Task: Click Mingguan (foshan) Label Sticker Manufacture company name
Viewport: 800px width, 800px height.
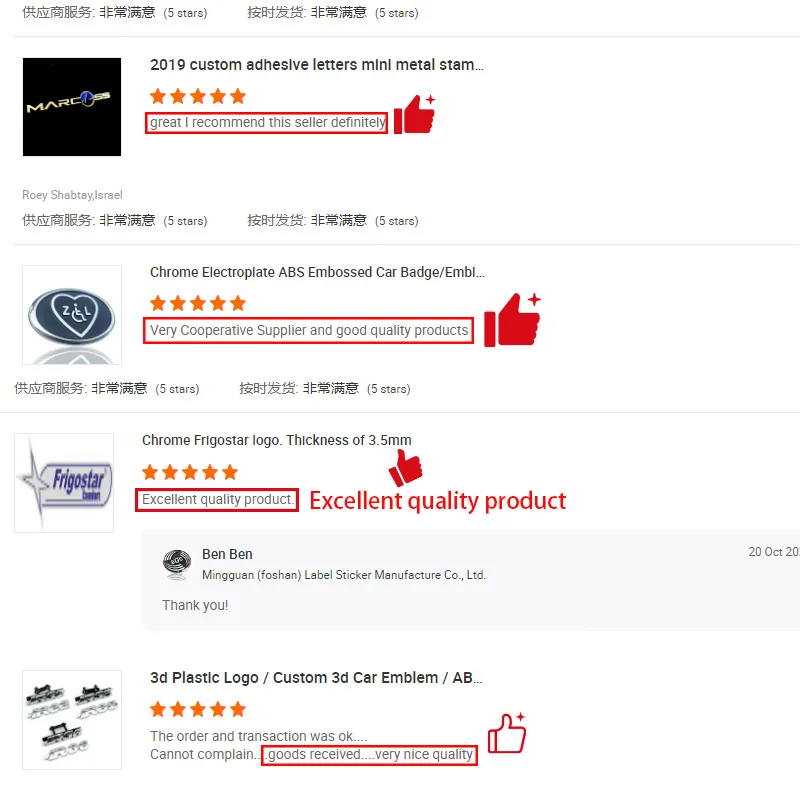Action: (344, 575)
